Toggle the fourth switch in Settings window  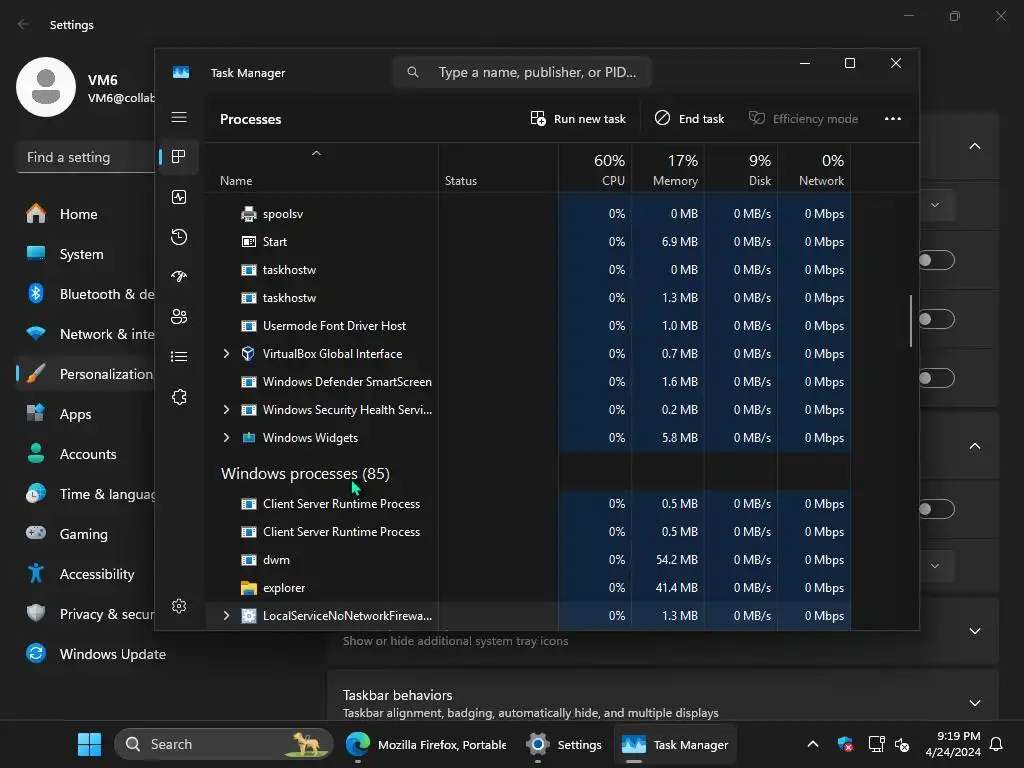click(x=936, y=509)
